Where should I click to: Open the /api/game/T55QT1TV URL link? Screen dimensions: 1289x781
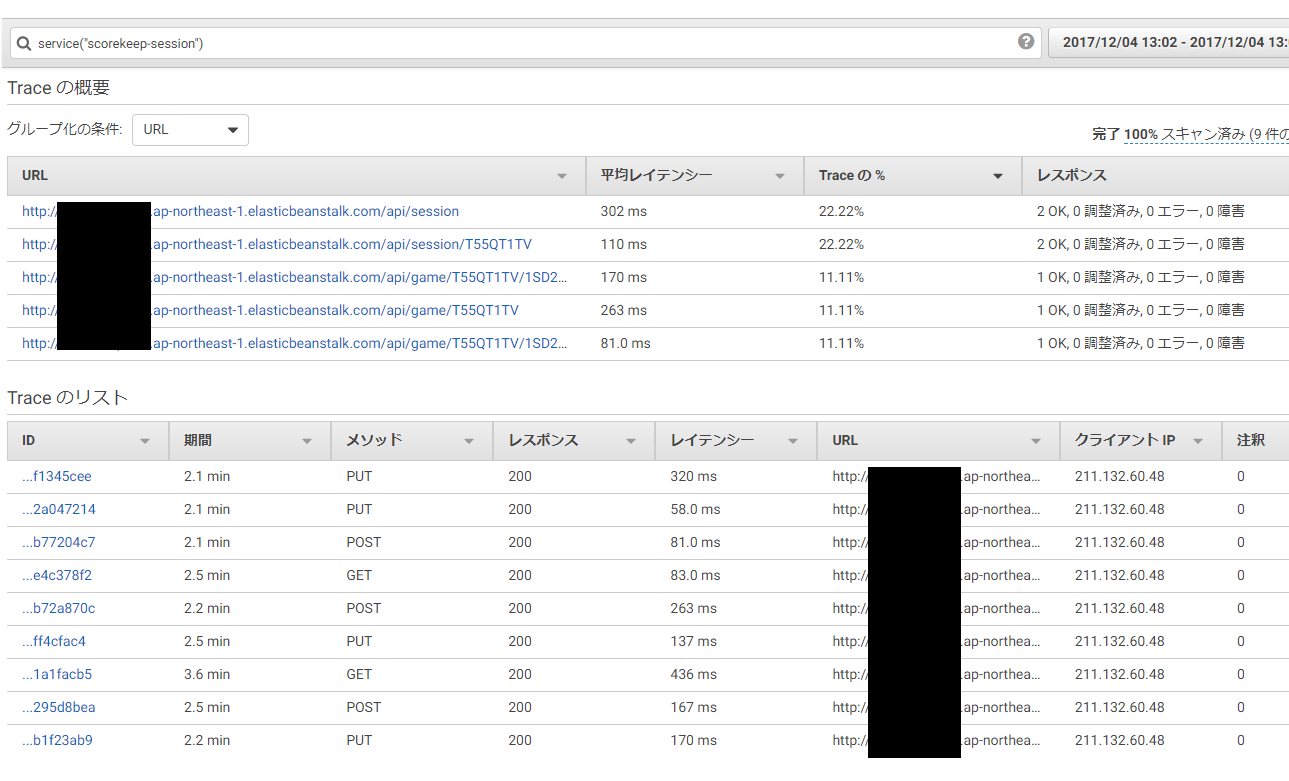(x=270, y=310)
